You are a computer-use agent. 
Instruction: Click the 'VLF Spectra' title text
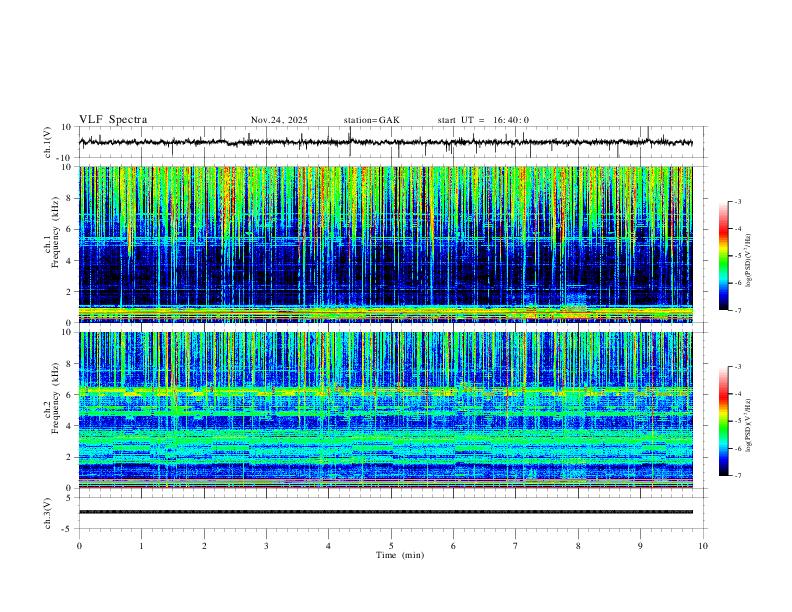[113, 120]
